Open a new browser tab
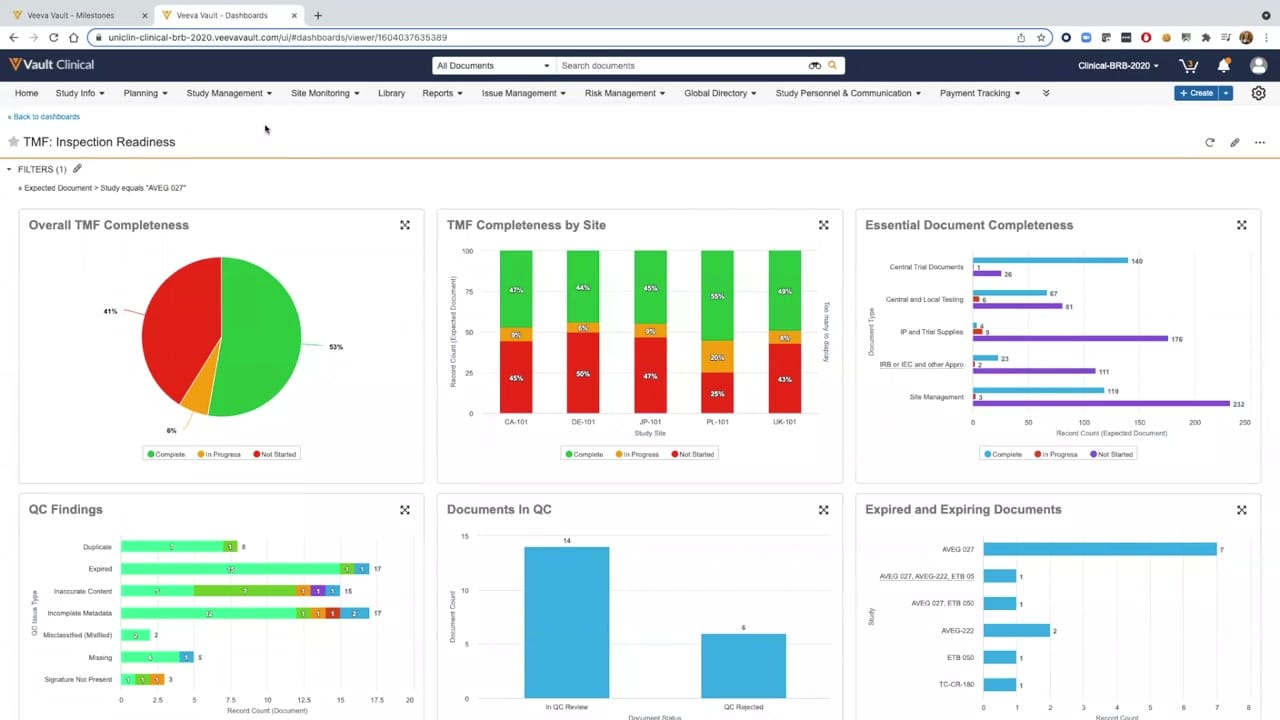 (x=318, y=15)
